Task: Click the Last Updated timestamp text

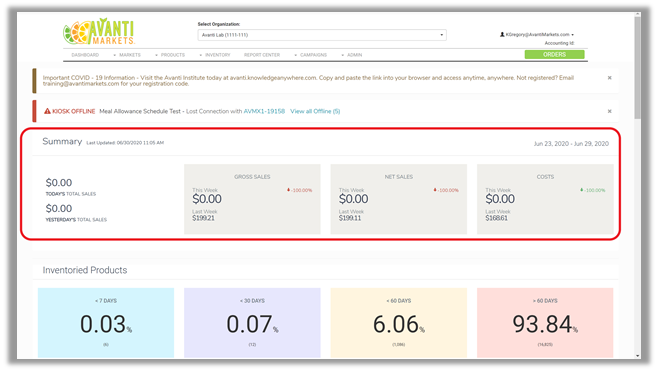Action: 125,143
